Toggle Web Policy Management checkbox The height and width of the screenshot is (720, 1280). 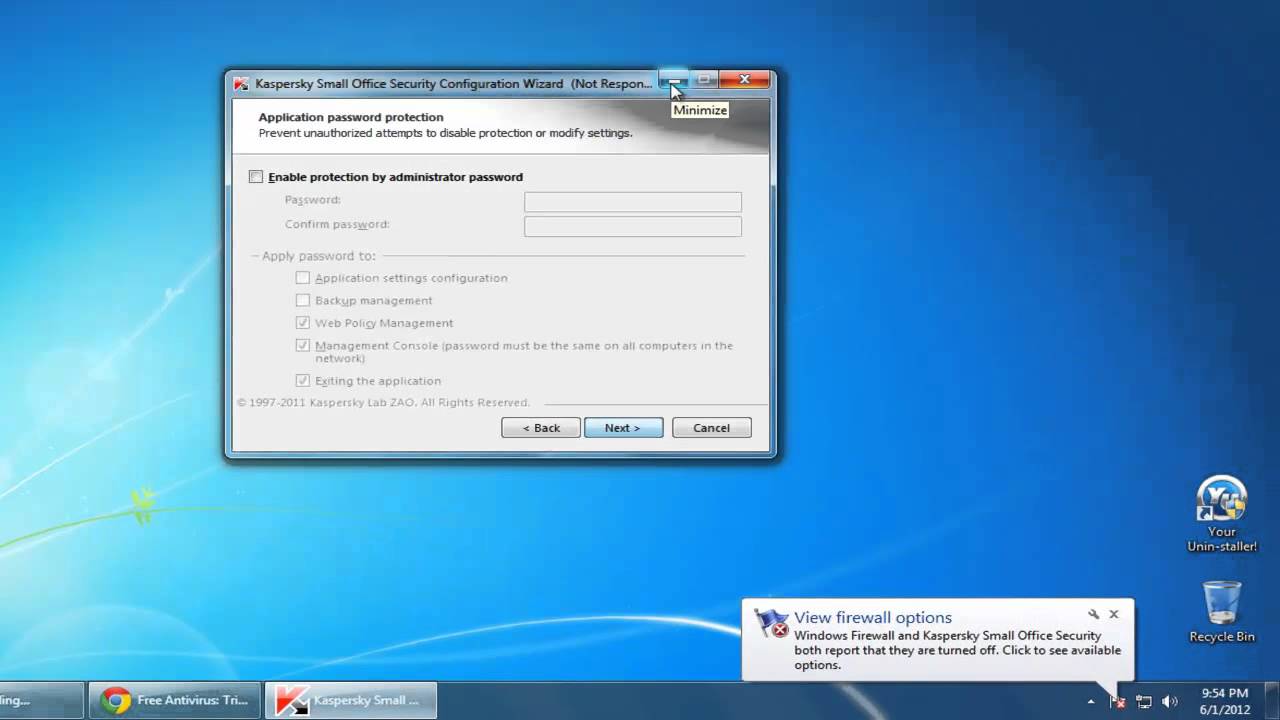(x=303, y=323)
